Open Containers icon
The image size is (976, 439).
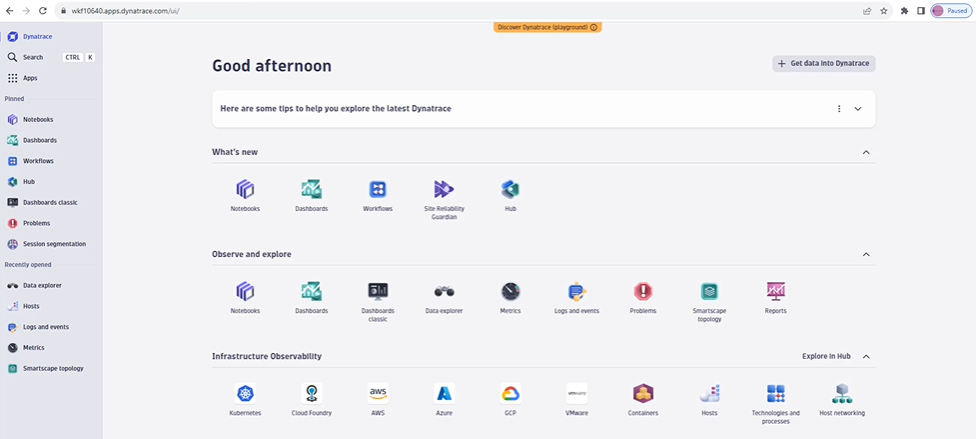[x=643, y=393]
